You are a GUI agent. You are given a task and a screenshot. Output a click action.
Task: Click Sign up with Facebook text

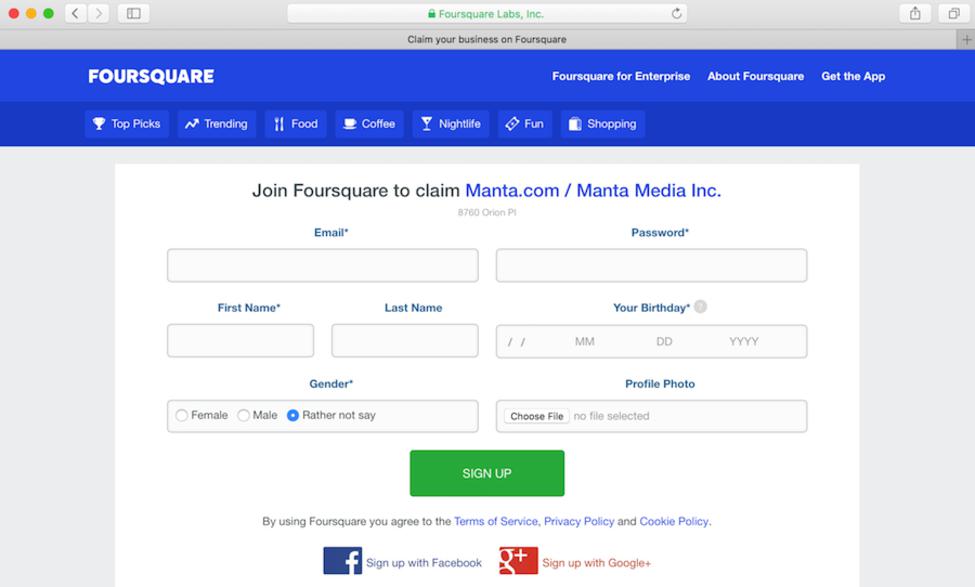click(423, 563)
